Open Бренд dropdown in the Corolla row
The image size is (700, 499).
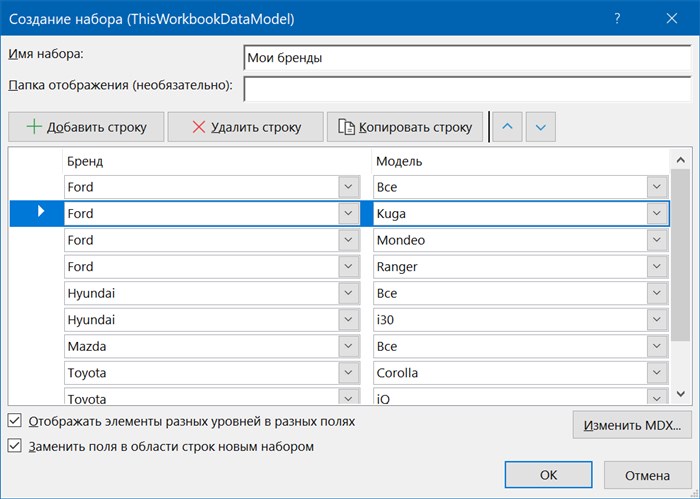(349, 373)
